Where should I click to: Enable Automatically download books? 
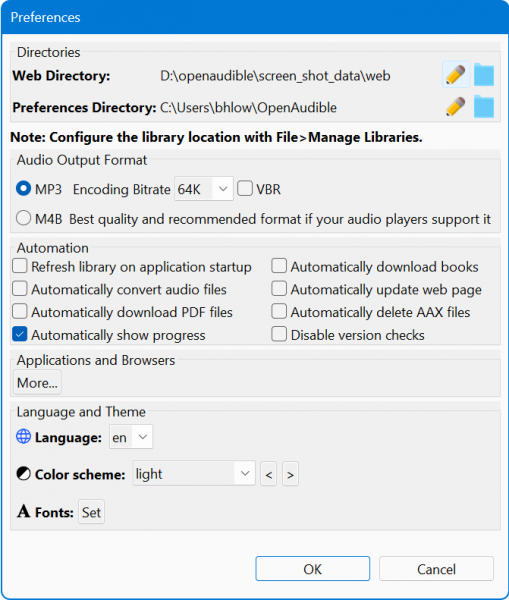coord(279,266)
